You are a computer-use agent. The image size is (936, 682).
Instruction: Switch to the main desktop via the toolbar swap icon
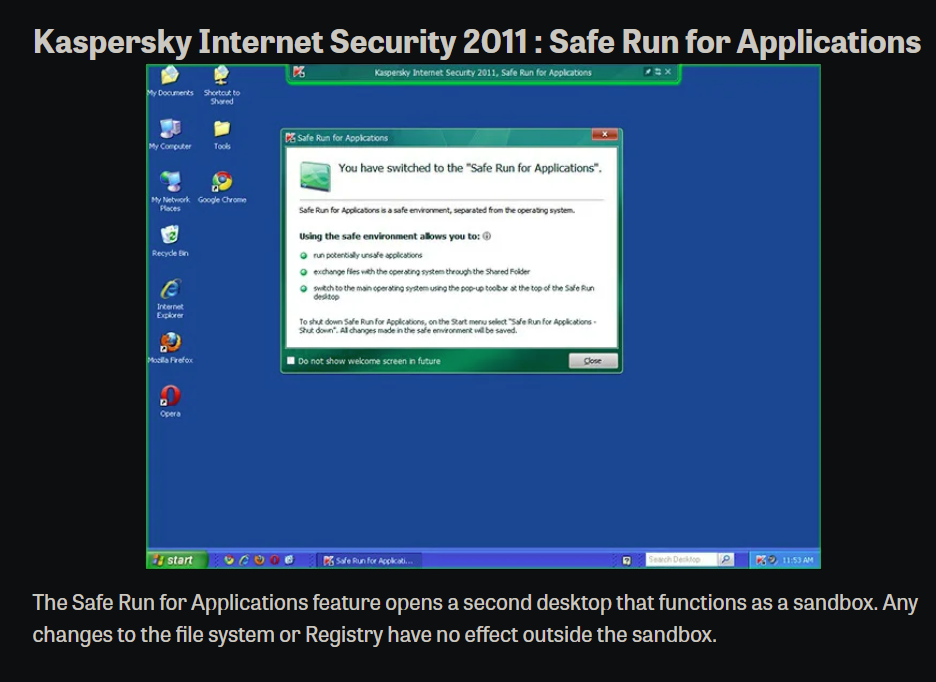tap(658, 72)
